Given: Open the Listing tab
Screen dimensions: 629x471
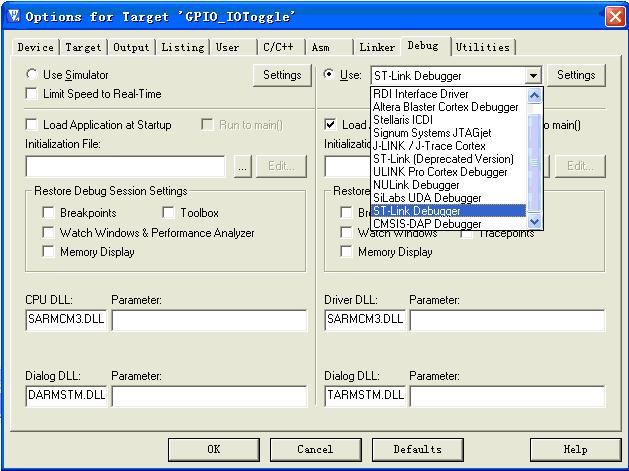Looking at the screenshot, I should [x=183, y=47].
